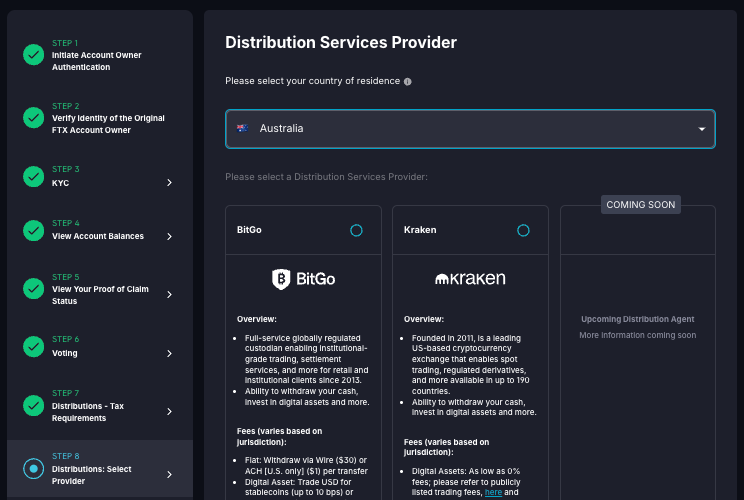Click the Distribution Services Provider heading
Viewport: 744px width, 500px height.
[x=341, y=42]
